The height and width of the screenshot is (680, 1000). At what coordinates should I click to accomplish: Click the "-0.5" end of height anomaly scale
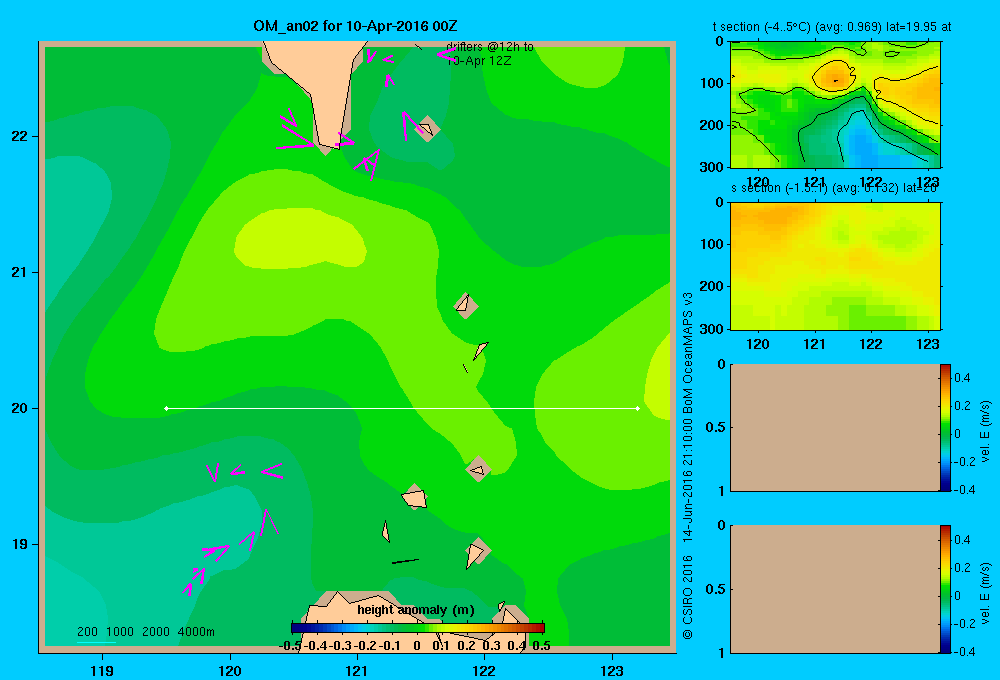coord(290,646)
